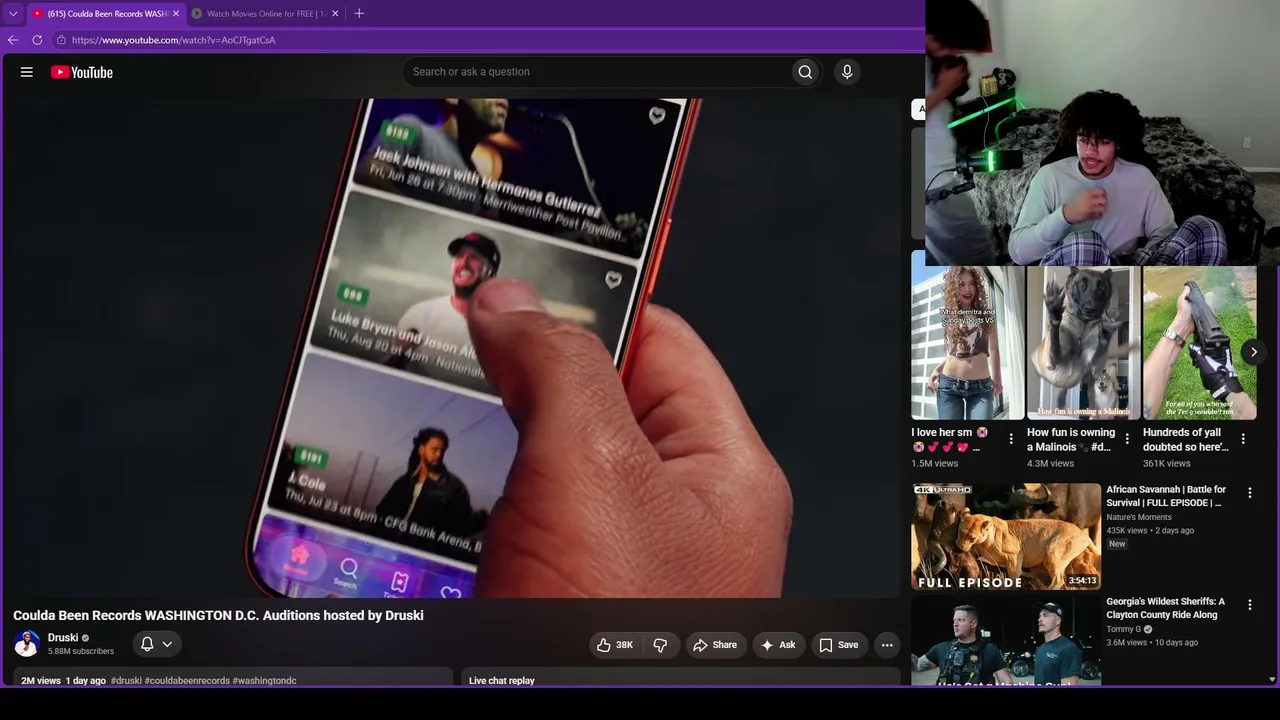
Task: Open more actions menu beside Save
Action: pos(887,645)
